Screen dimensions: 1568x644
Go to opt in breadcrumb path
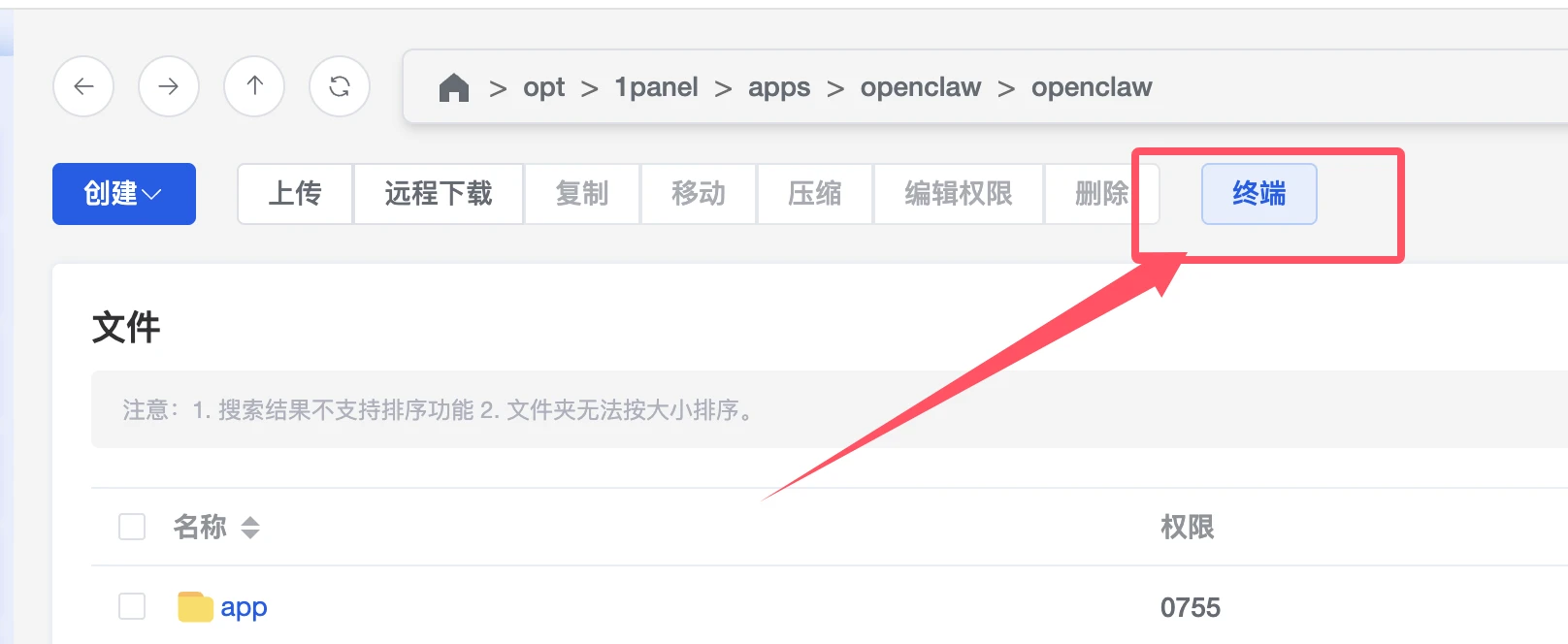(x=544, y=87)
